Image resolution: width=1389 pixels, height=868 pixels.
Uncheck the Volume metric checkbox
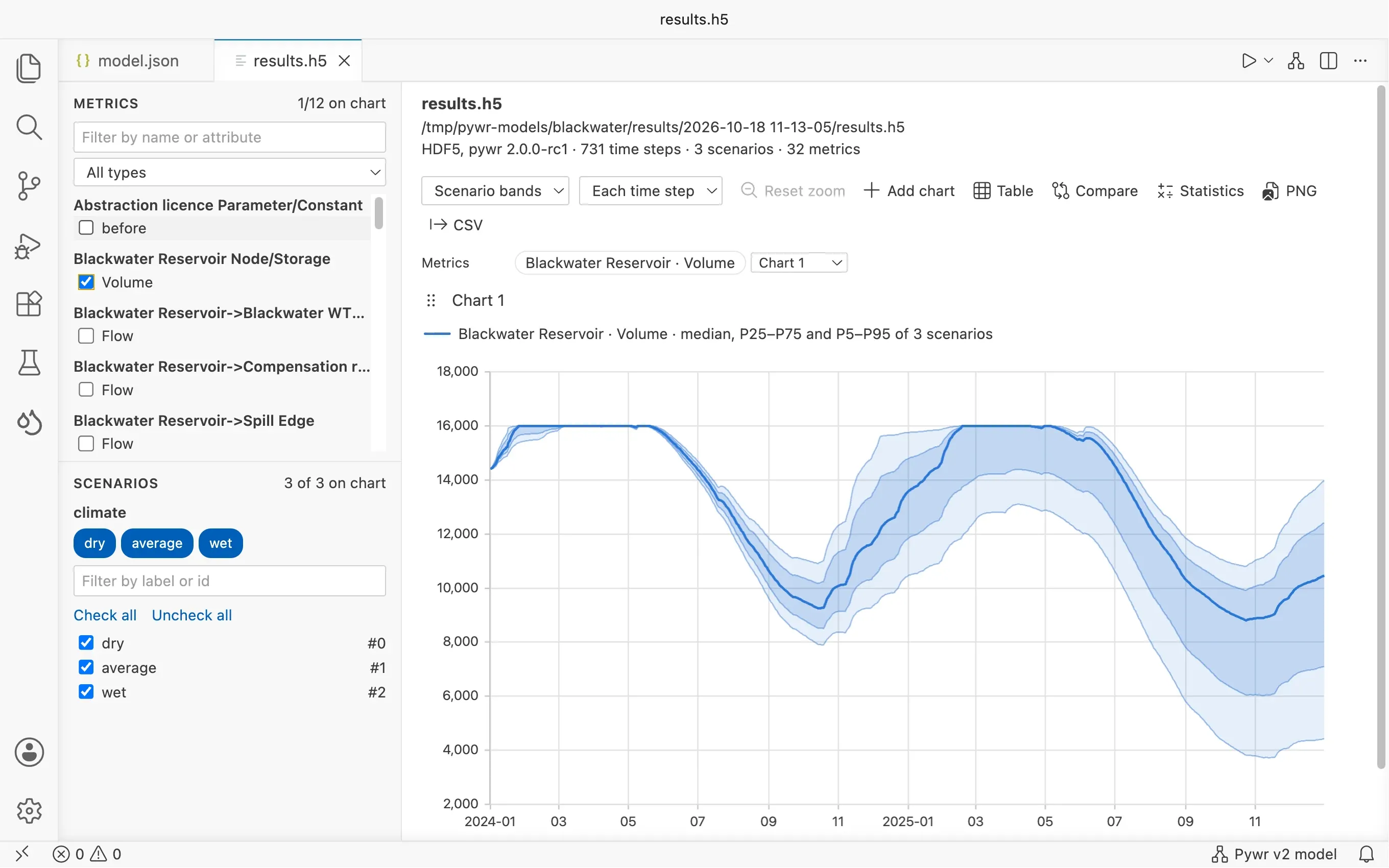(x=86, y=282)
